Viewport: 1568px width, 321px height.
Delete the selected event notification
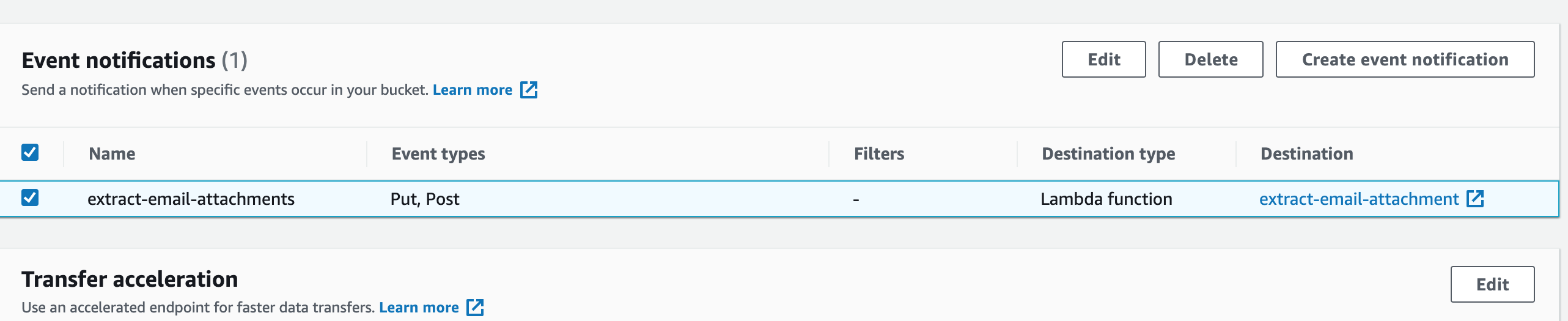[x=1210, y=59]
